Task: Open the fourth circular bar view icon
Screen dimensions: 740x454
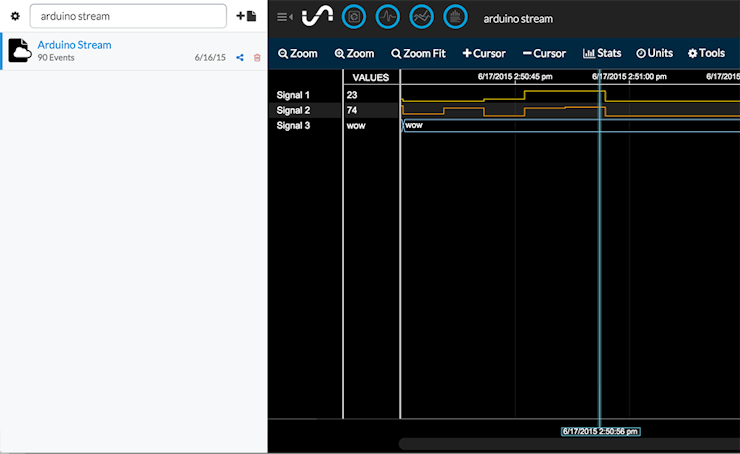Action: coord(455,17)
